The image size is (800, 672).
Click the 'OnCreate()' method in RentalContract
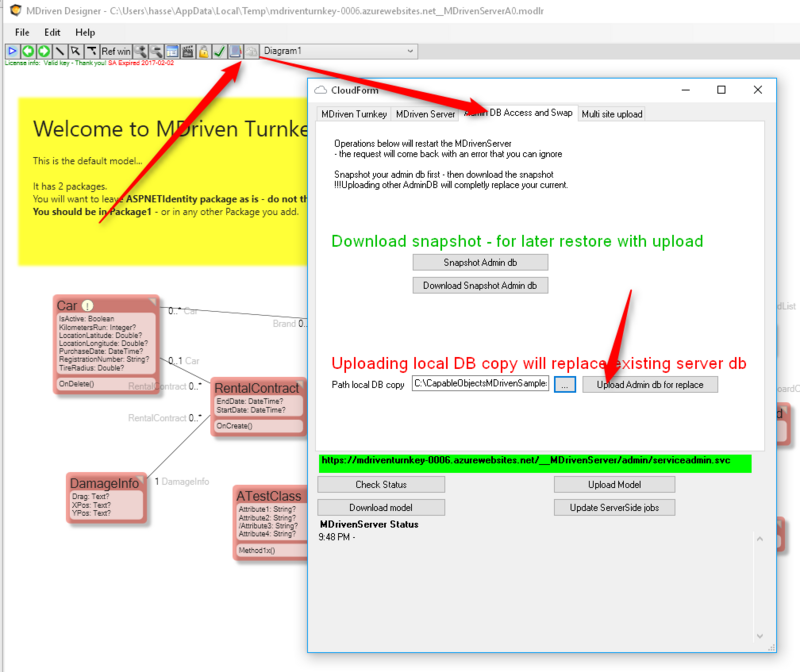pos(234,426)
